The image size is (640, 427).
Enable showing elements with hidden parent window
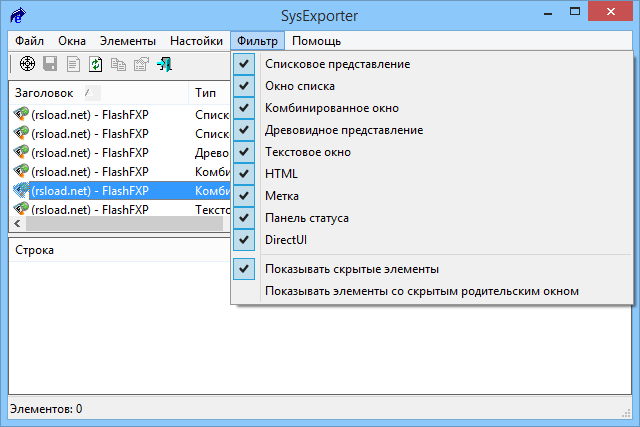click(421, 291)
